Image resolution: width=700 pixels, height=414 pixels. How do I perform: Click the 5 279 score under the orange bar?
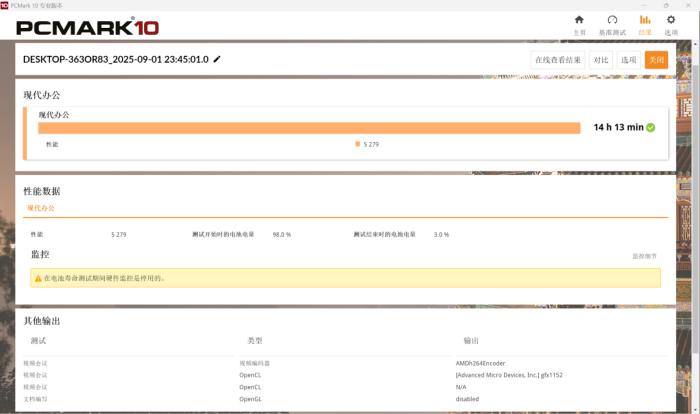coord(371,144)
